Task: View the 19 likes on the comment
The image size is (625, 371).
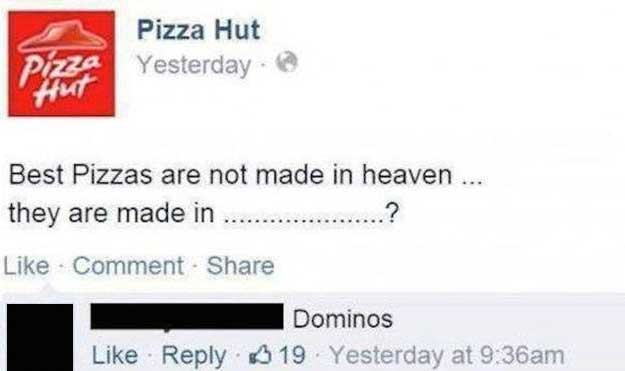Action: coord(292,355)
